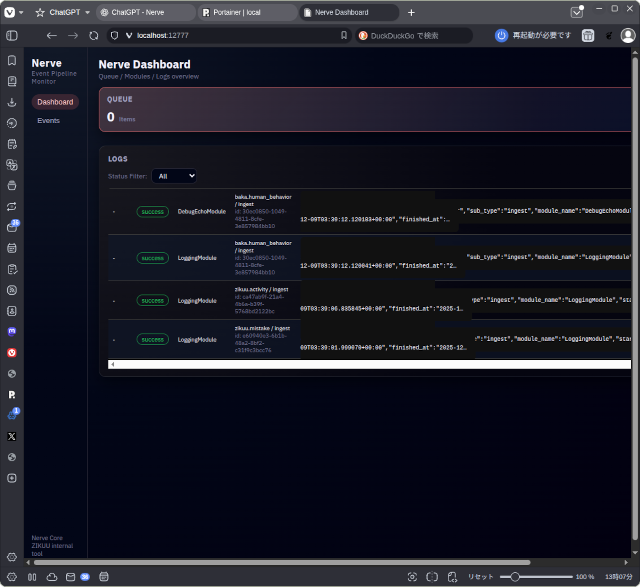The image size is (640, 587).
Task: Open the Vivaldi main menu button
Action: click(10, 12)
